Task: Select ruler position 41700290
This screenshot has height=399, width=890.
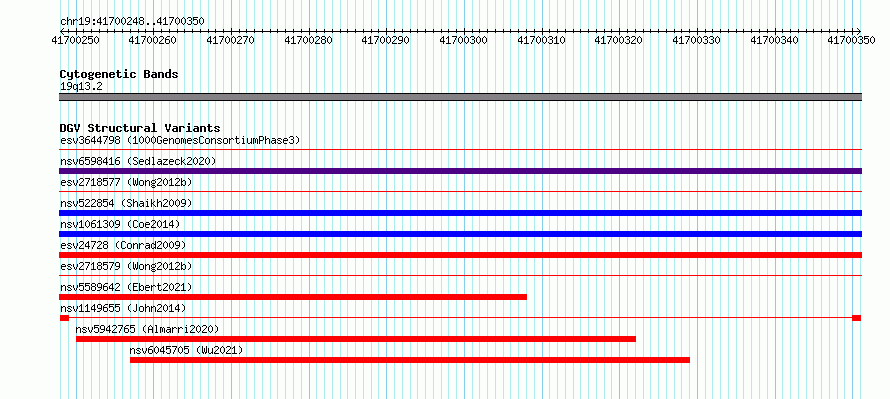Action: pos(385,40)
